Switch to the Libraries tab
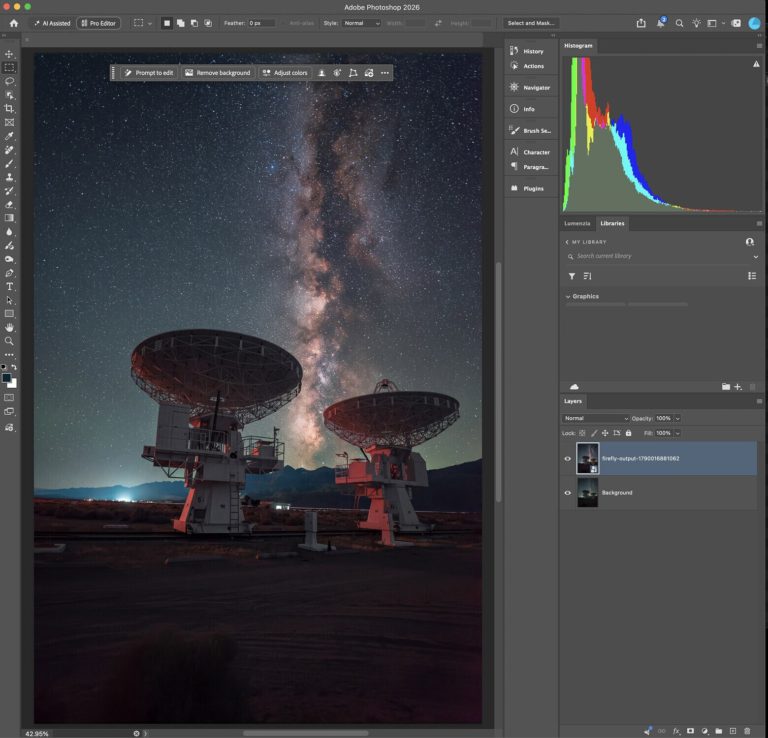This screenshot has width=768, height=738. pos(612,223)
